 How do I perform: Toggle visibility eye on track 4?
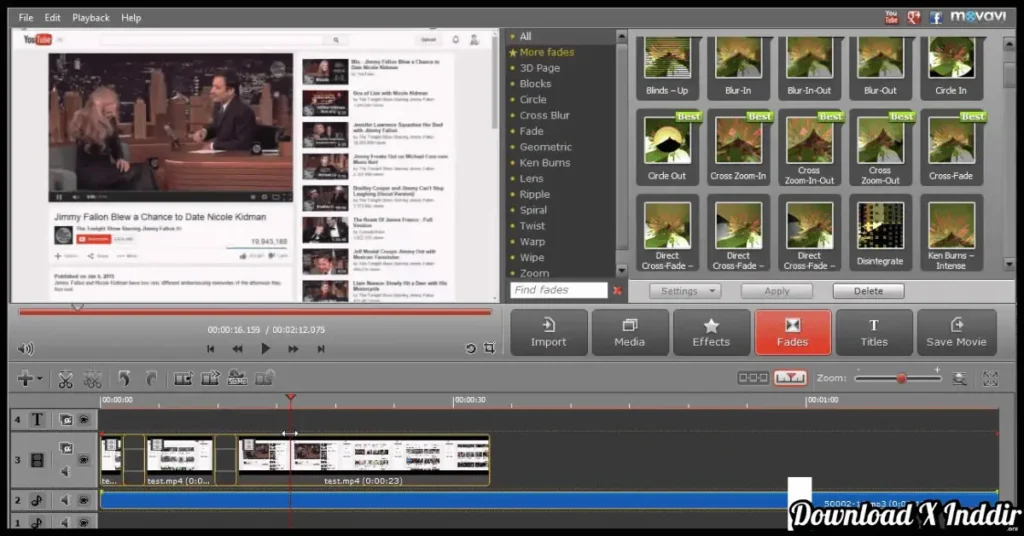(84, 420)
